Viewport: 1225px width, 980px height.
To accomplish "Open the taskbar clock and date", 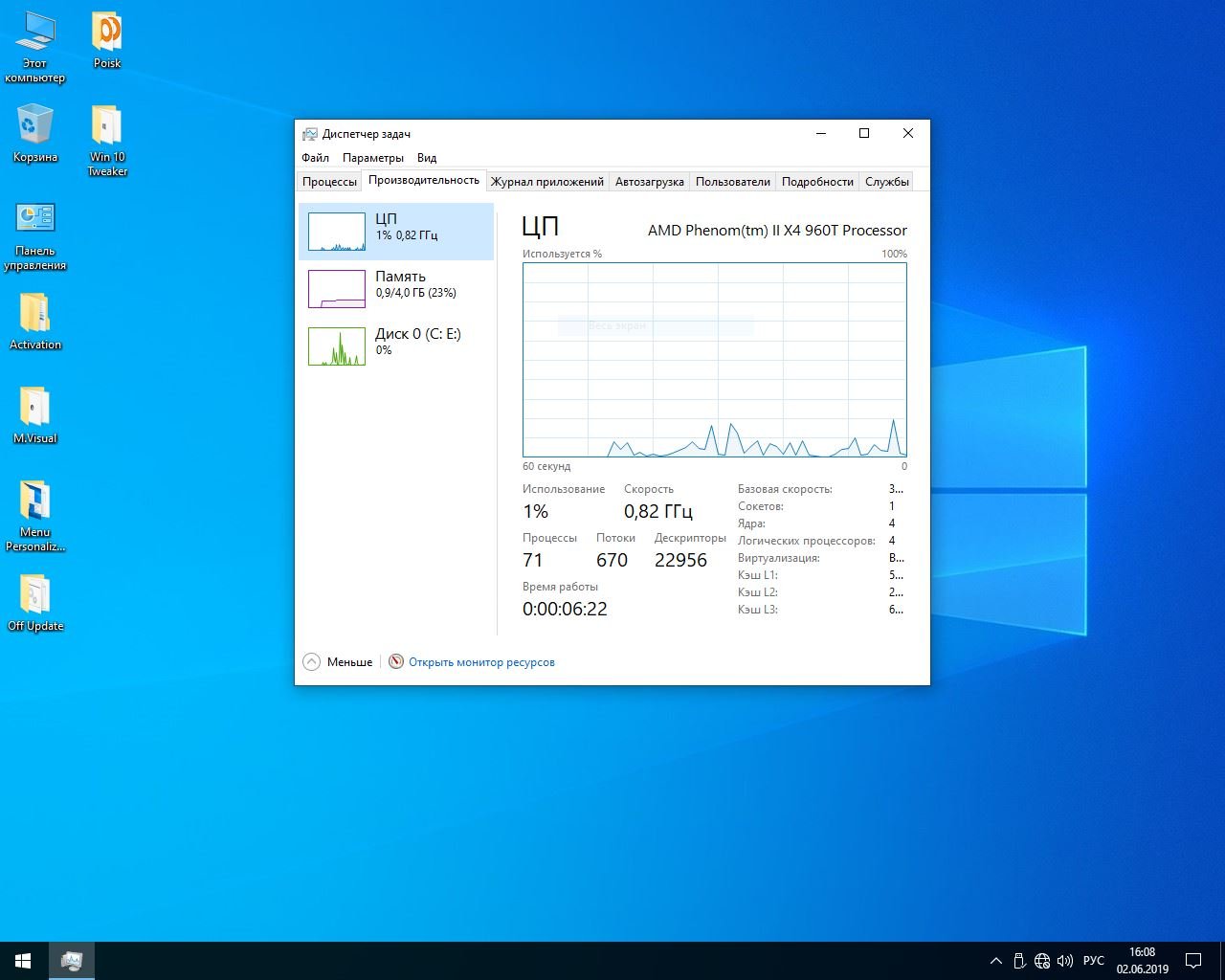I will click(1142, 961).
